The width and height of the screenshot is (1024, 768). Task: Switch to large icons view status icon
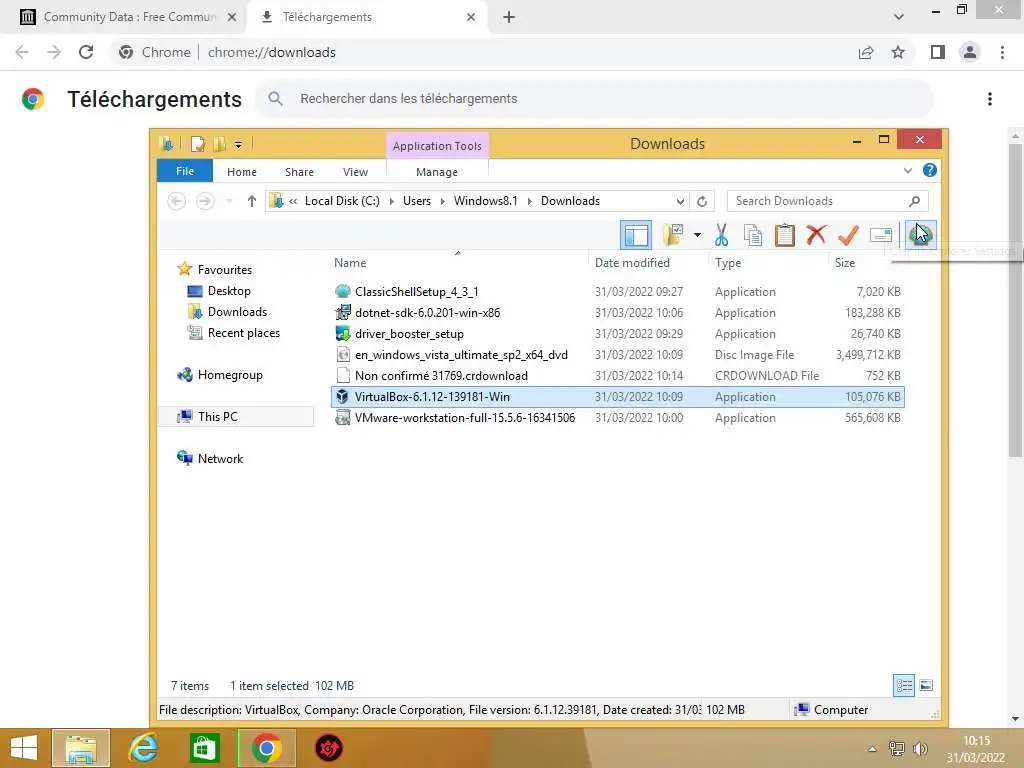tap(926, 685)
